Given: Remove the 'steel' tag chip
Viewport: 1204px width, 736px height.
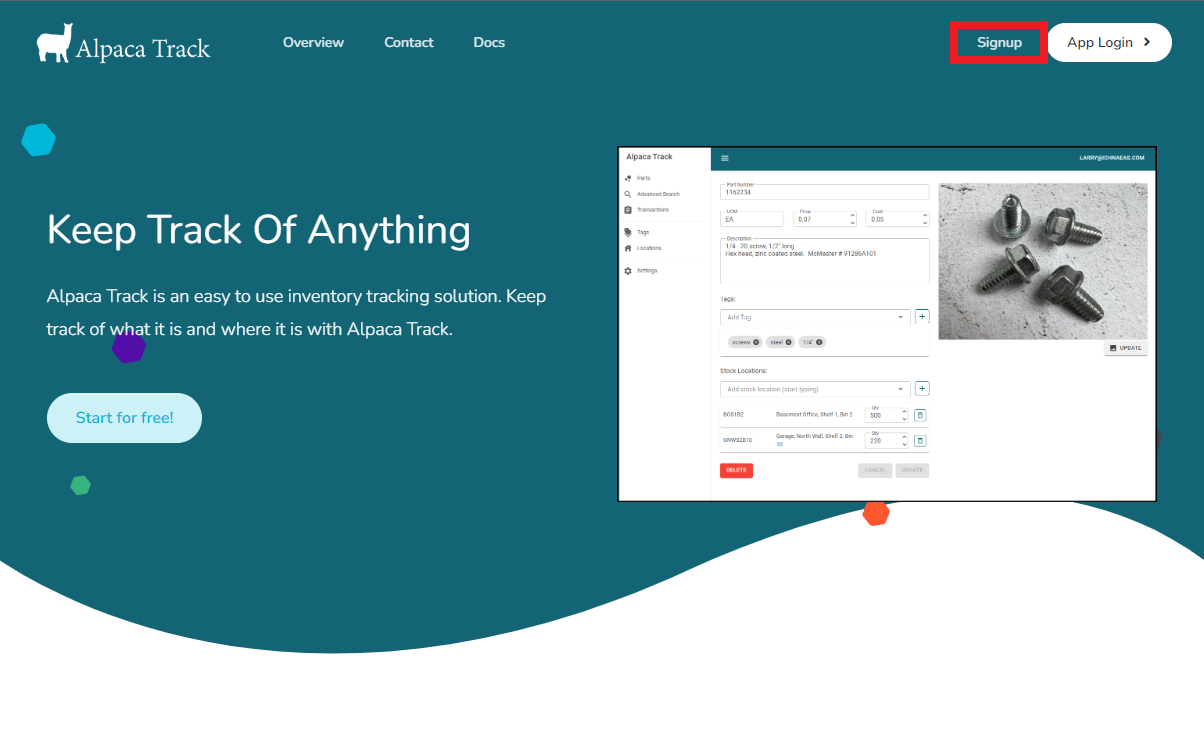Looking at the screenshot, I should pos(789,342).
